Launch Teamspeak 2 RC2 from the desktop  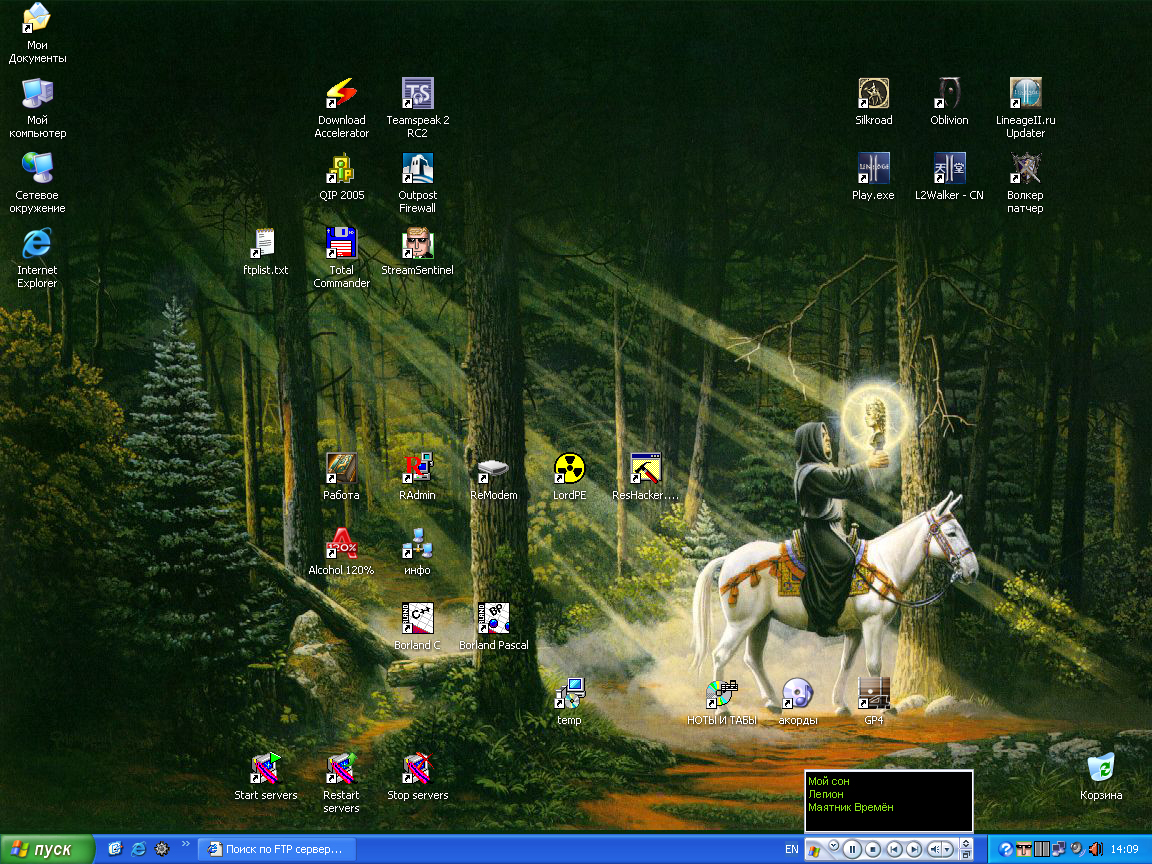point(417,95)
